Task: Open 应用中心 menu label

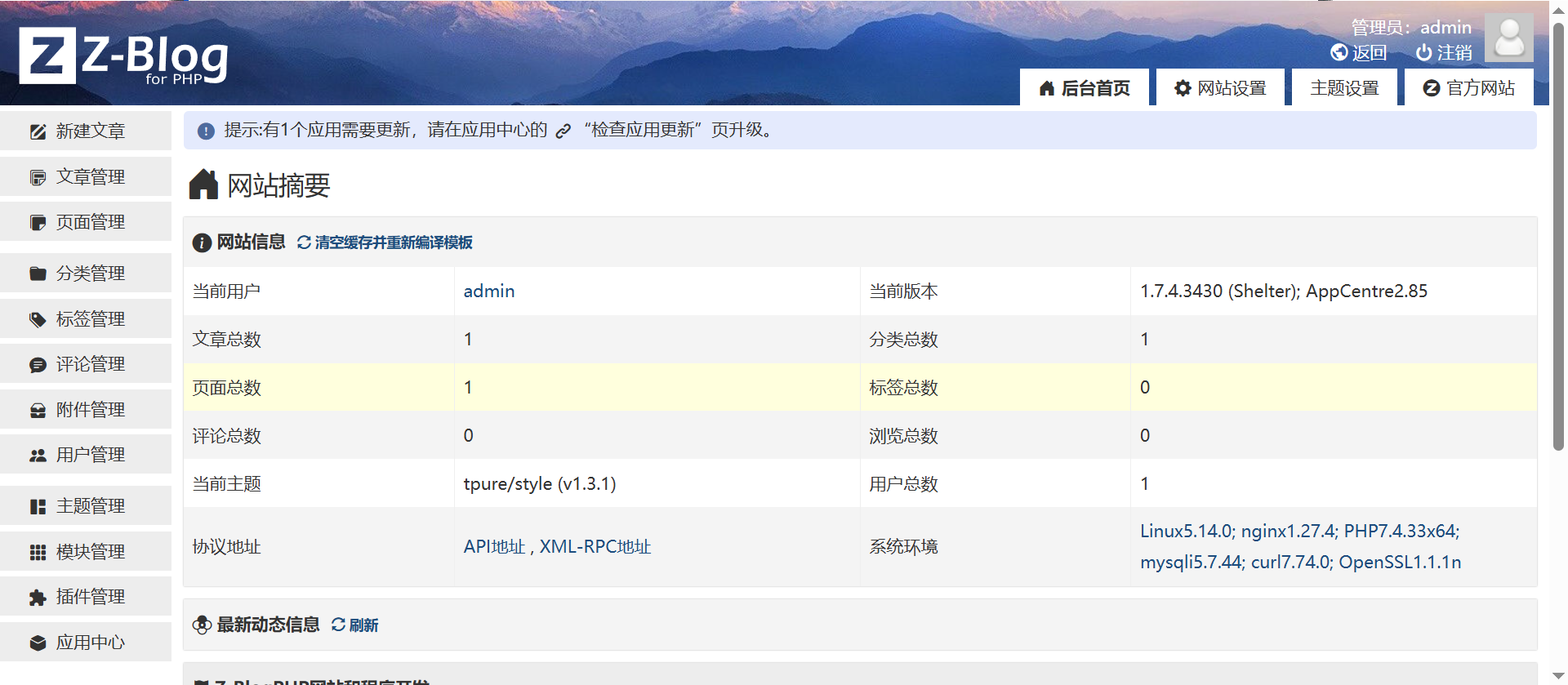Action: (x=91, y=643)
